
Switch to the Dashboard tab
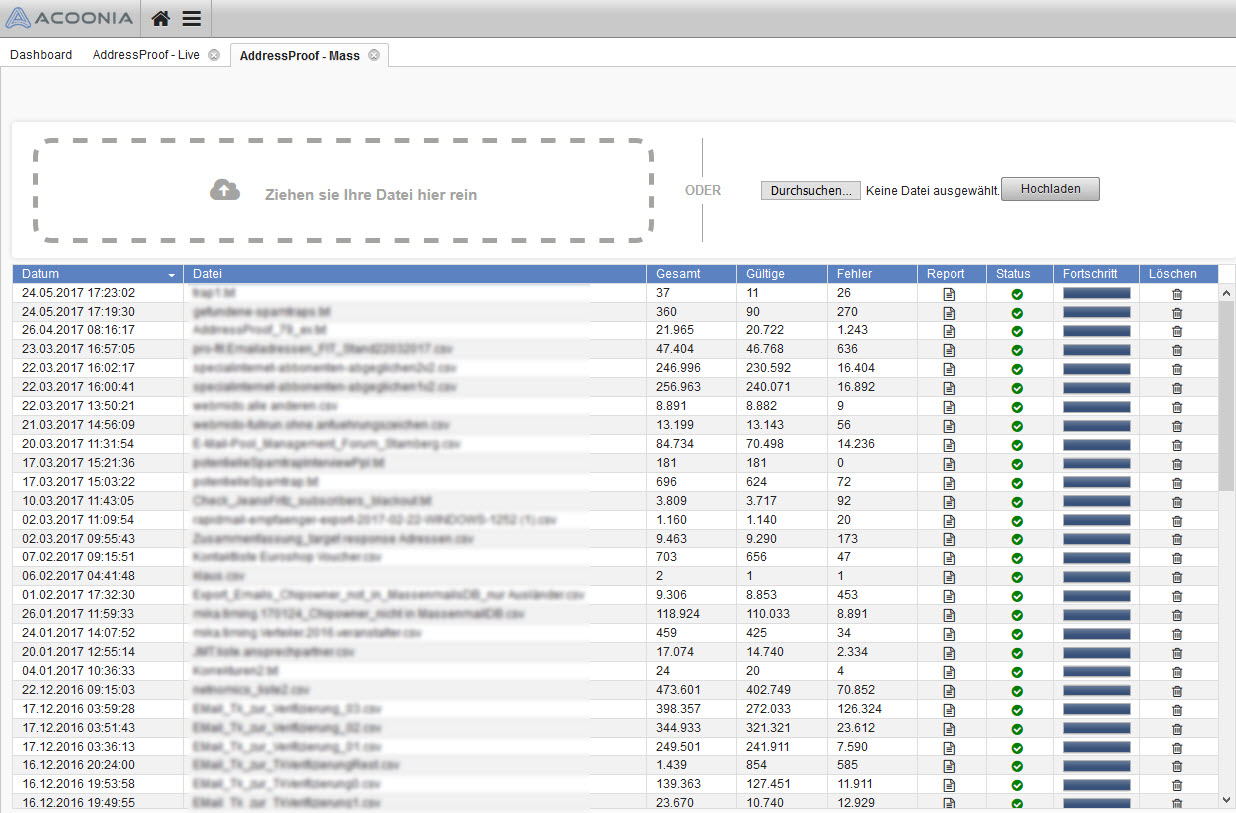pos(41,55)
